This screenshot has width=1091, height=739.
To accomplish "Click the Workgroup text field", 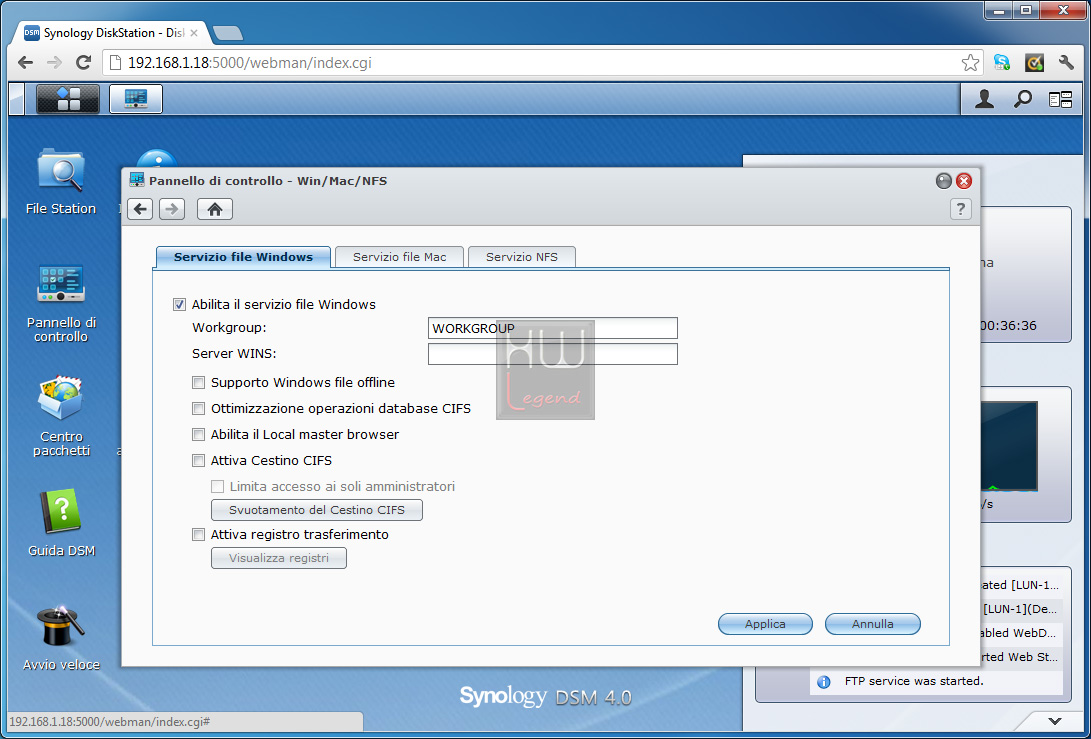I will pos(552,328).
